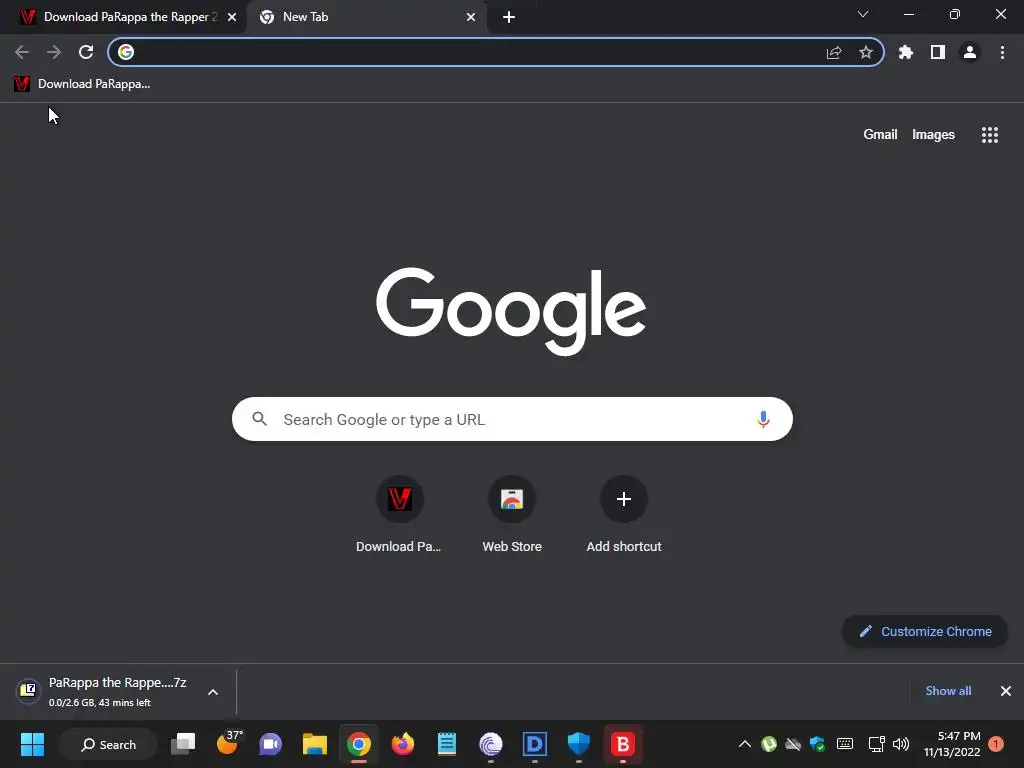Image resolution: width=1024 pixels, height=768 pixels.
Task: Toggle the side panel icon
Action: pos(938,52)
